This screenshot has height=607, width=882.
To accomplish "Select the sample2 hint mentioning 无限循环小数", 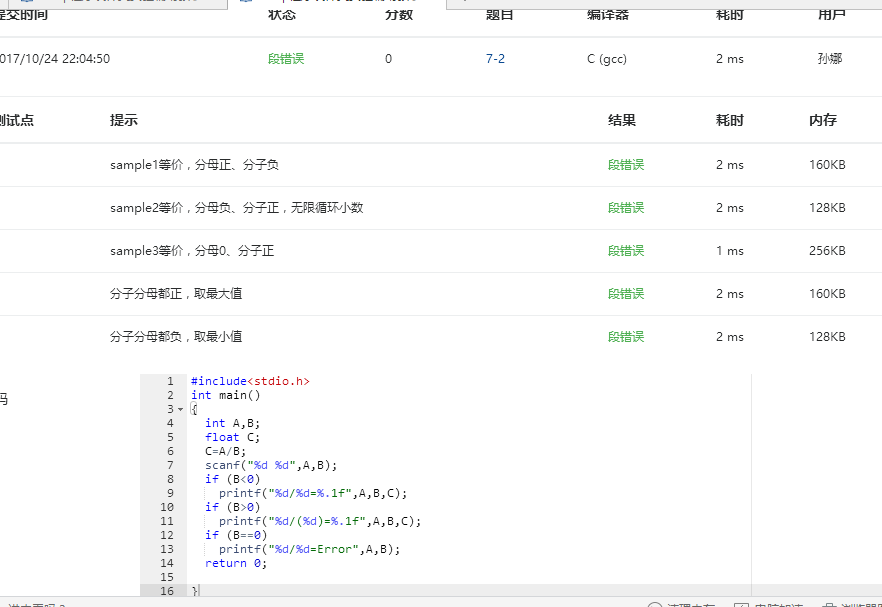I will click(x=237, y=208).
